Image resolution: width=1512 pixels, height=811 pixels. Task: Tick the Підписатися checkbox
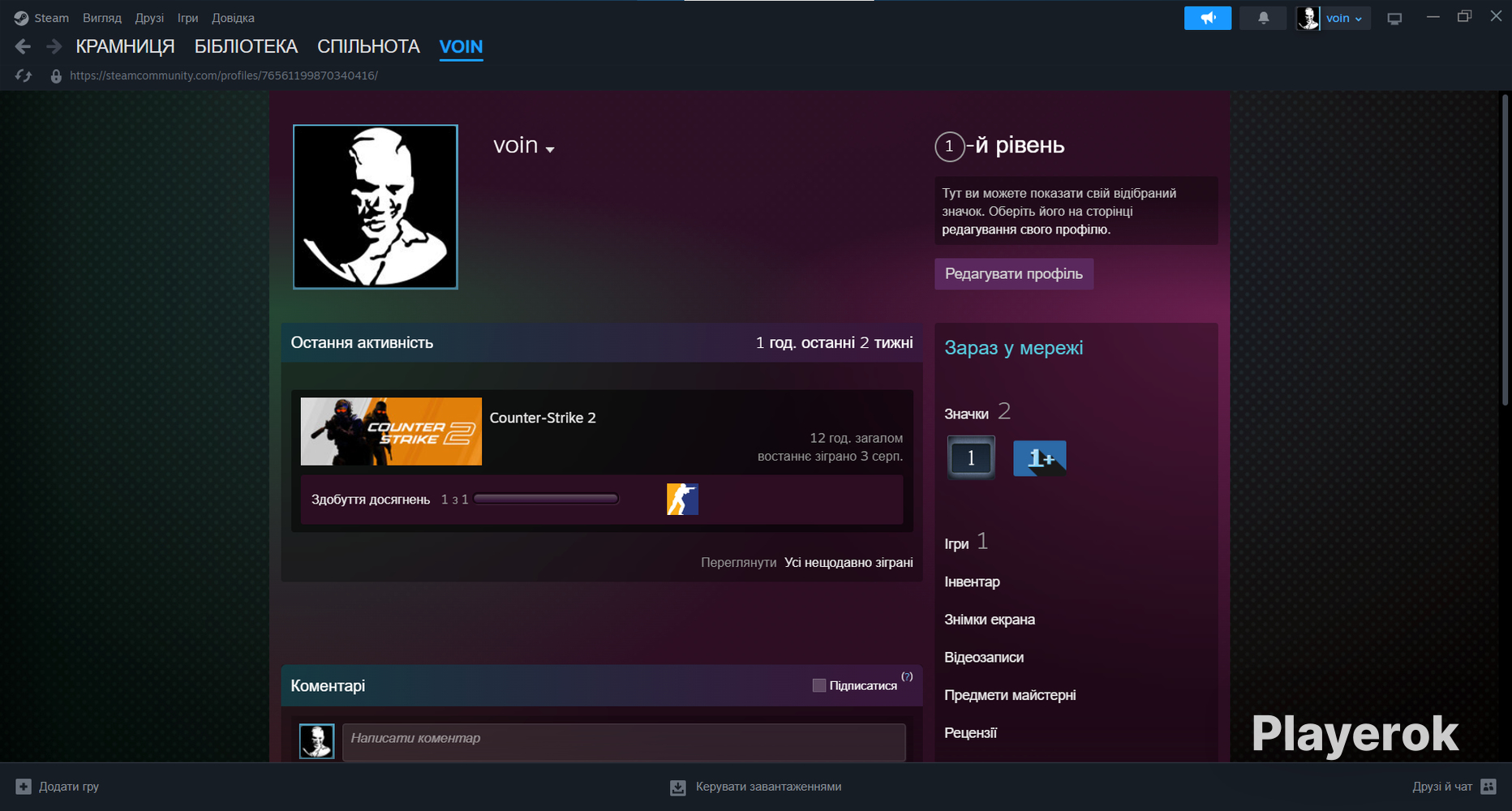pyautogui.click(x=819, y=685)
